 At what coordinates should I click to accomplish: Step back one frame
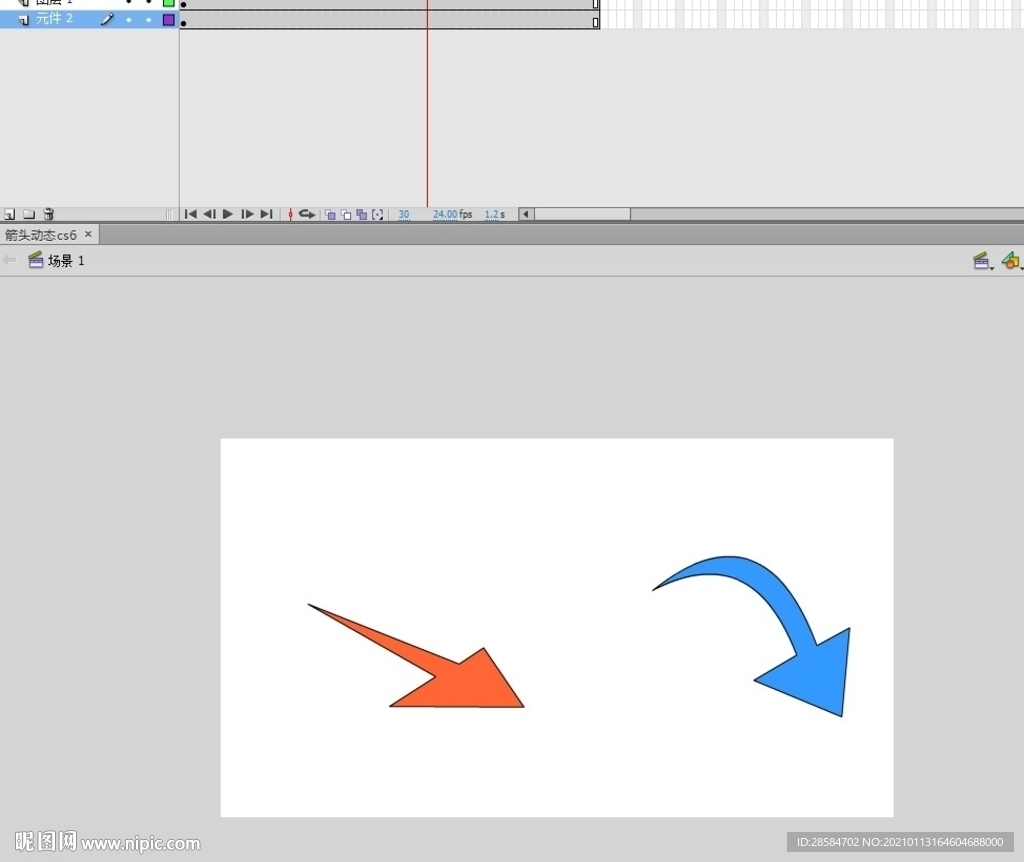[209, 214]
